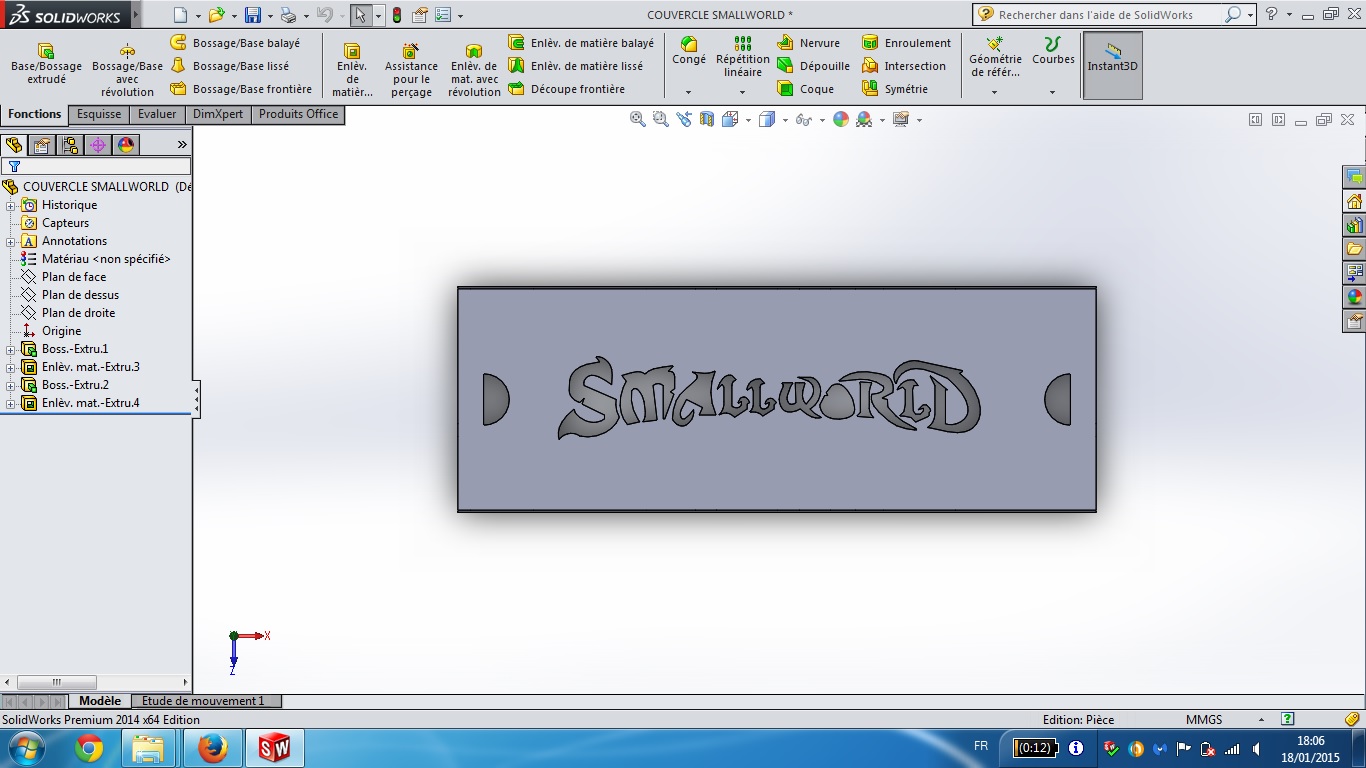
Task: Open Congé dropdown arrow
Action: click(x=688, y=92)
